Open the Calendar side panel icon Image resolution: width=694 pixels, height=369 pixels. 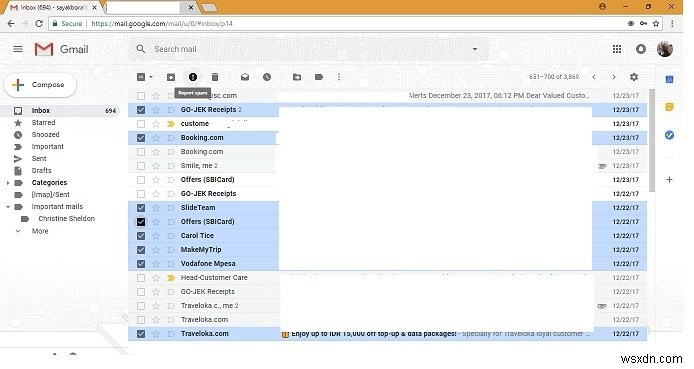coord(670,80)
